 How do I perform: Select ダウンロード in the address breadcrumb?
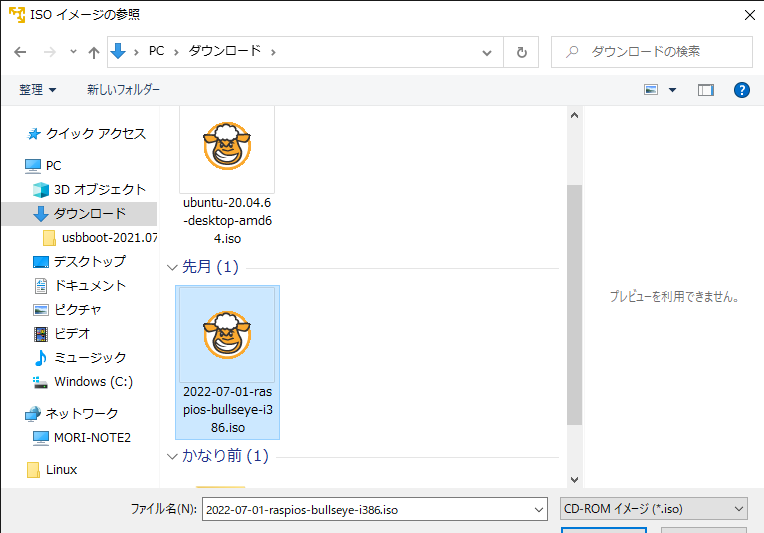click(225, 51)
